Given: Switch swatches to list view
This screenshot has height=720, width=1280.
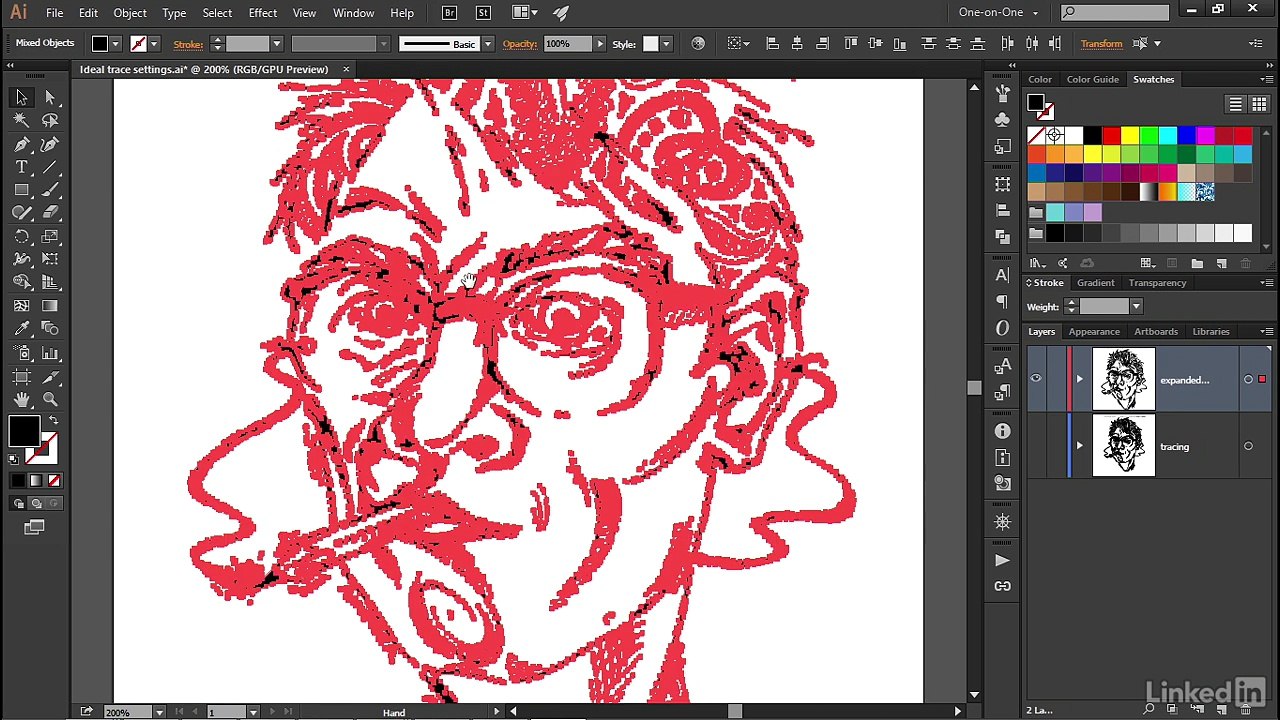Looking at the screenshot, I should click(1236, 105).
